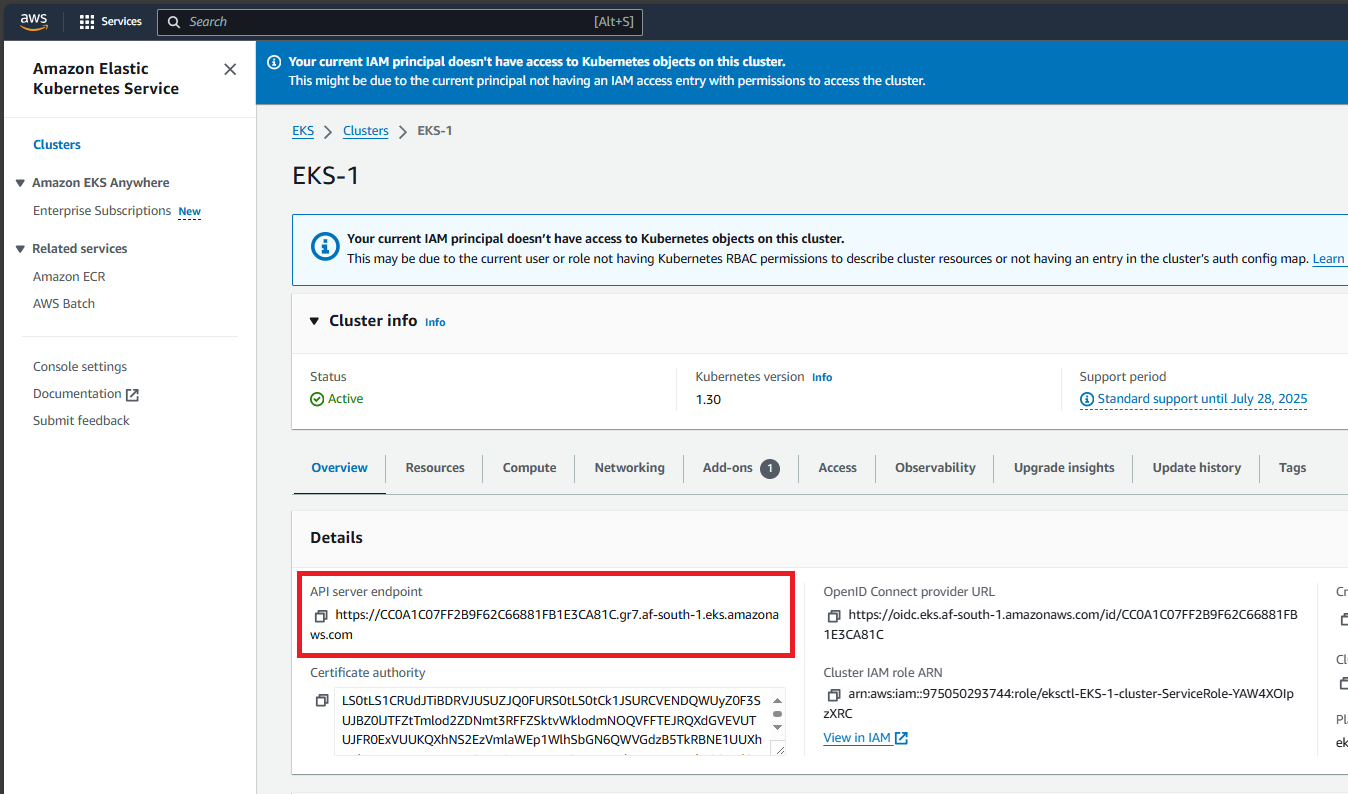
Task: Copy the API server endpoint value
Action: [x=321, y=616]
